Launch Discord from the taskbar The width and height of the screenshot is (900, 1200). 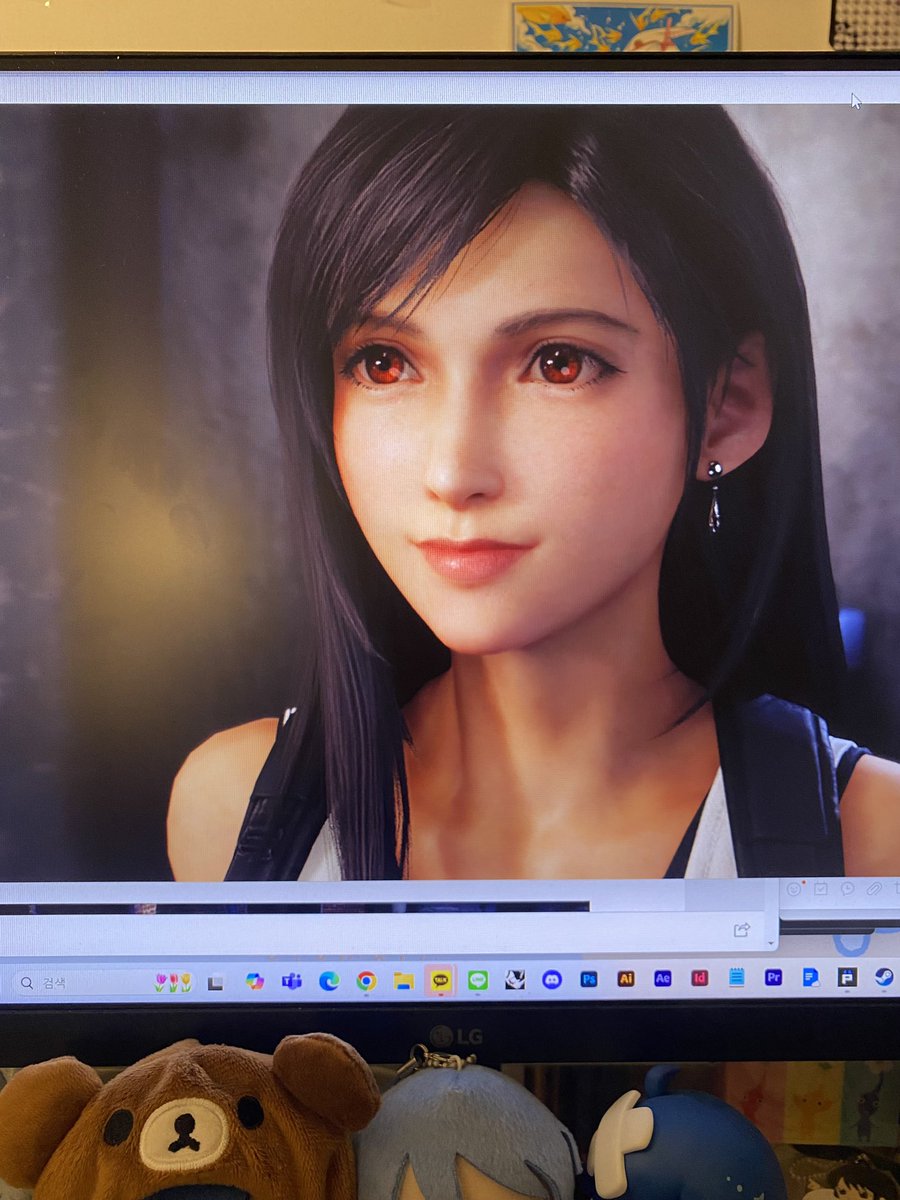pos(551,979)
